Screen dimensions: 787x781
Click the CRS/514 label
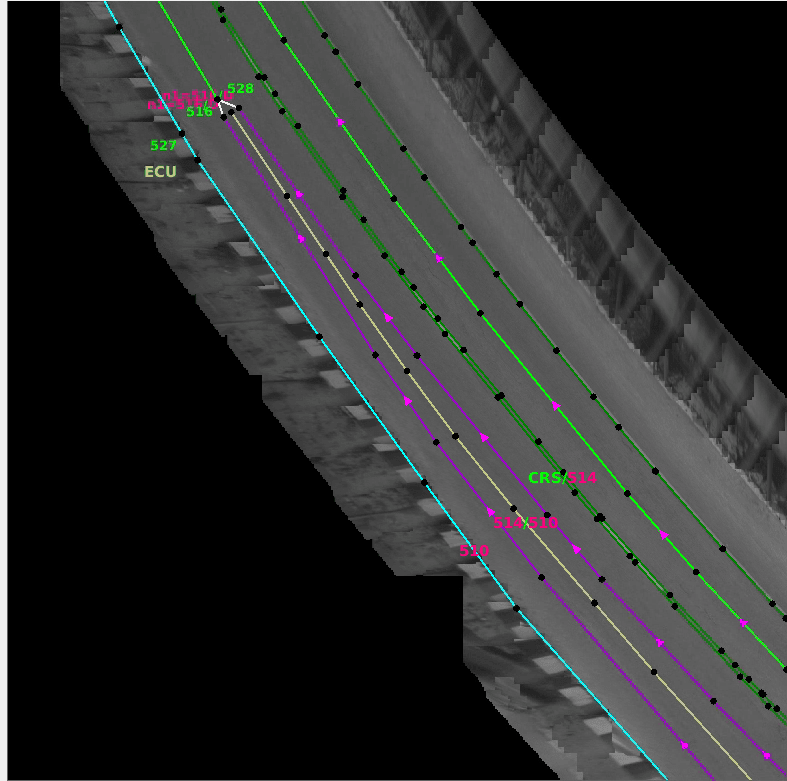[562, 478]
